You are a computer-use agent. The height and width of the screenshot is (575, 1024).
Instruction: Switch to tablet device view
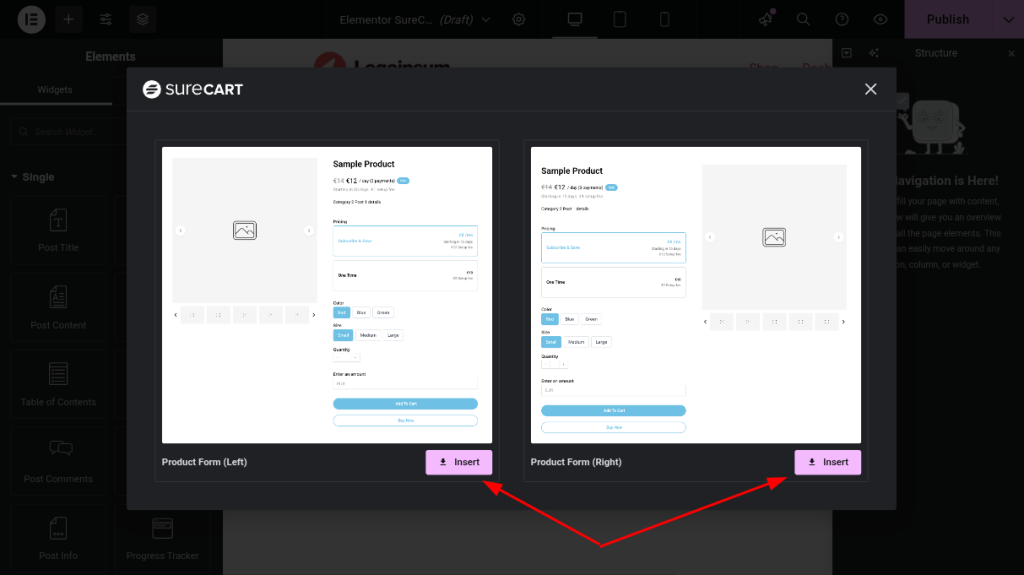(x=619, y=19)
